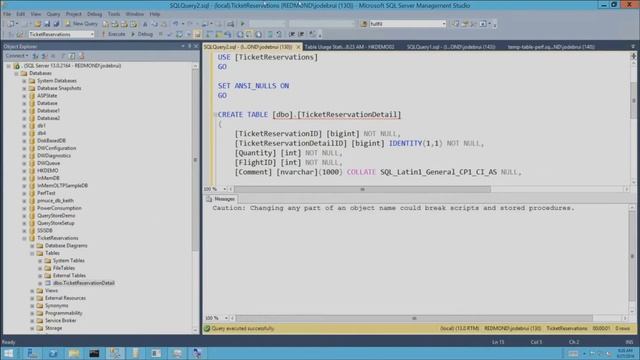Screen dimensions: 640x360
Task: Click the New Query button
Action: tap(81, 24)
